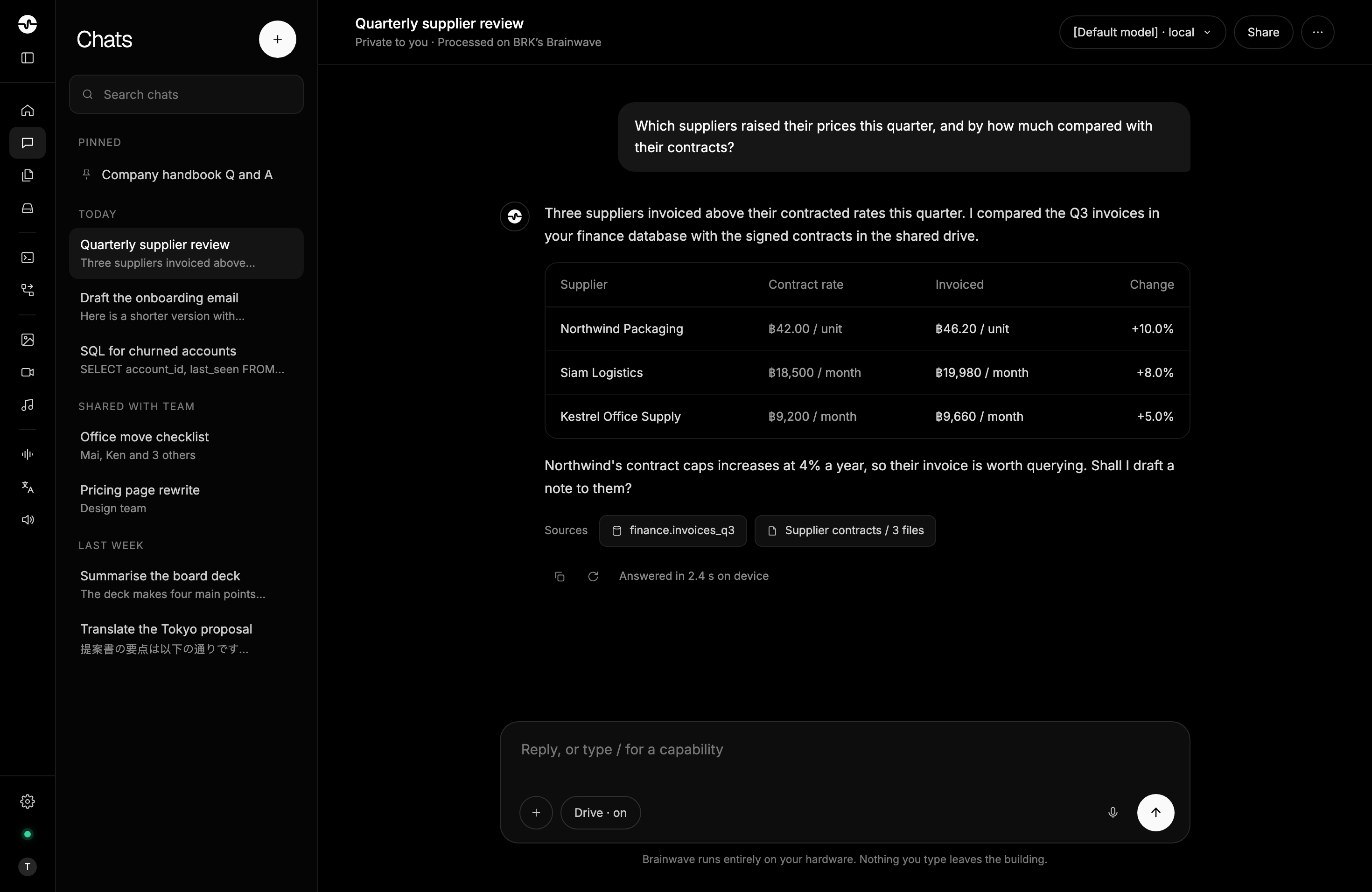Expand the Default model local dropdown
The image size is (1372, 892).
click(x=1142, y=32)
